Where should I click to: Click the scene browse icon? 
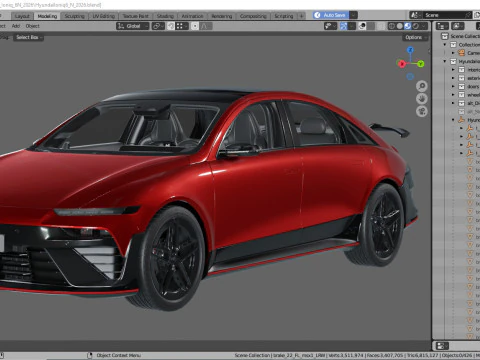415,15
